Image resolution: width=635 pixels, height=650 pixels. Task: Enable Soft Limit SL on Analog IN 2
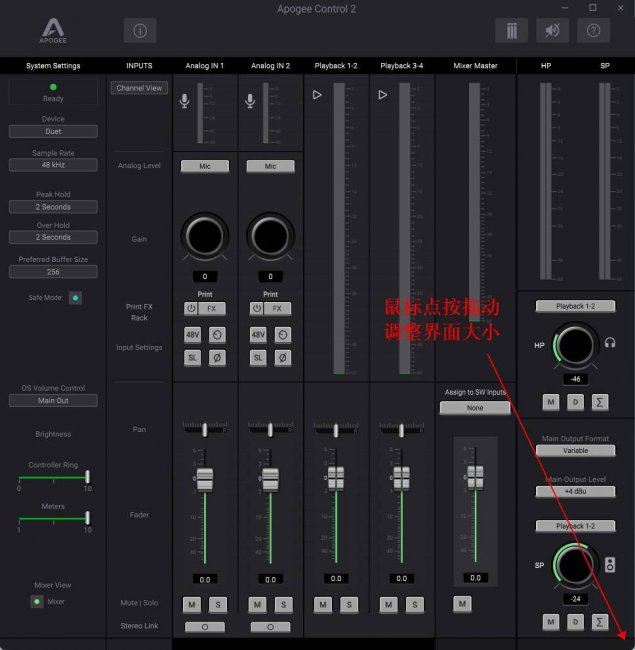[258, 358]
